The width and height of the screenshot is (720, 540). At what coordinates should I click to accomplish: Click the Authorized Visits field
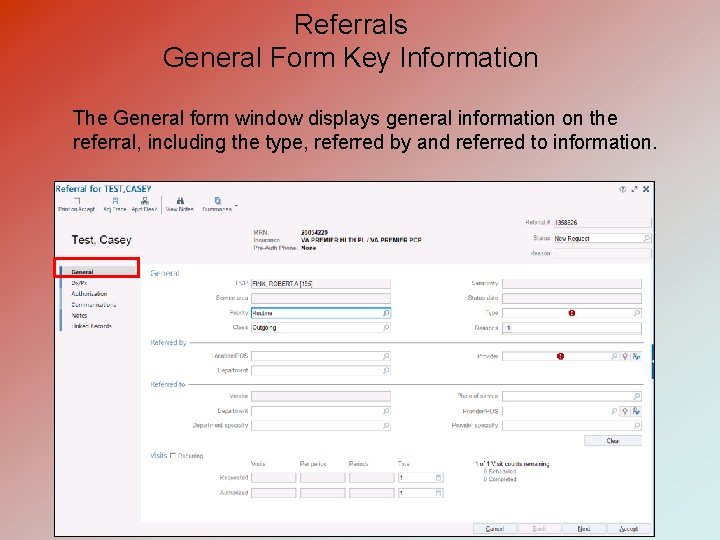(273, 493)
